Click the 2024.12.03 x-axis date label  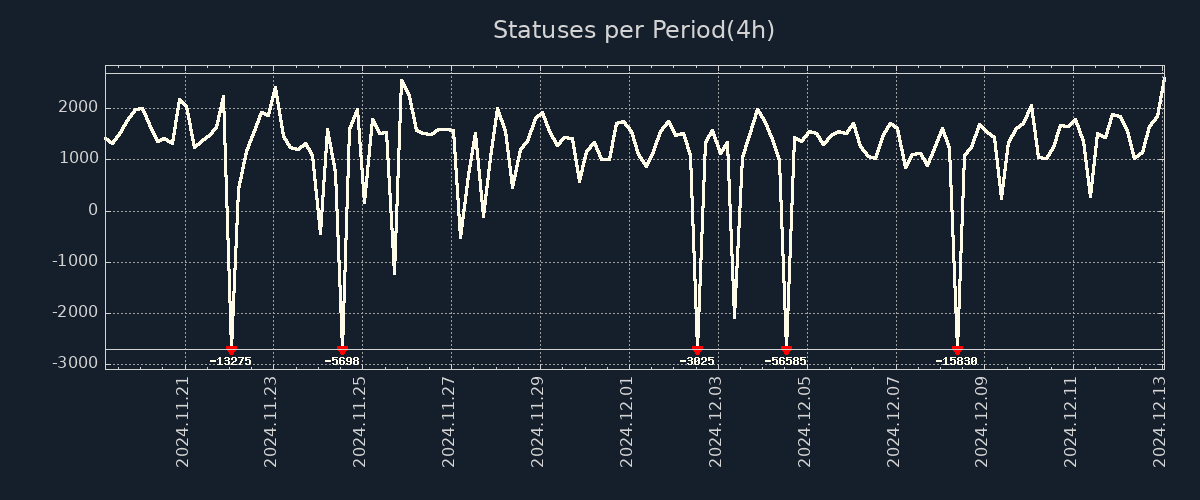[716, 421]
